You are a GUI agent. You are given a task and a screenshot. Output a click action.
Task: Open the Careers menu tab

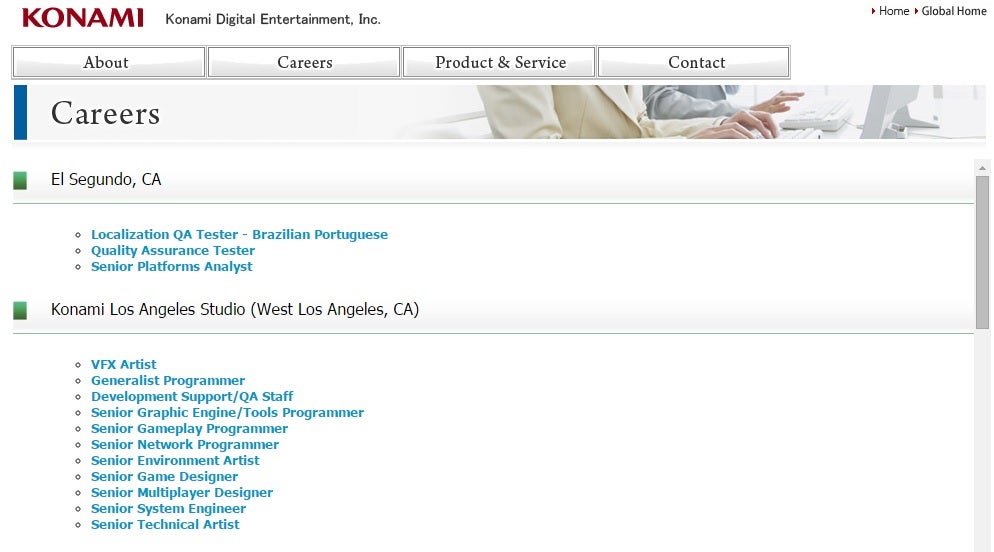(x=304, y=62)
